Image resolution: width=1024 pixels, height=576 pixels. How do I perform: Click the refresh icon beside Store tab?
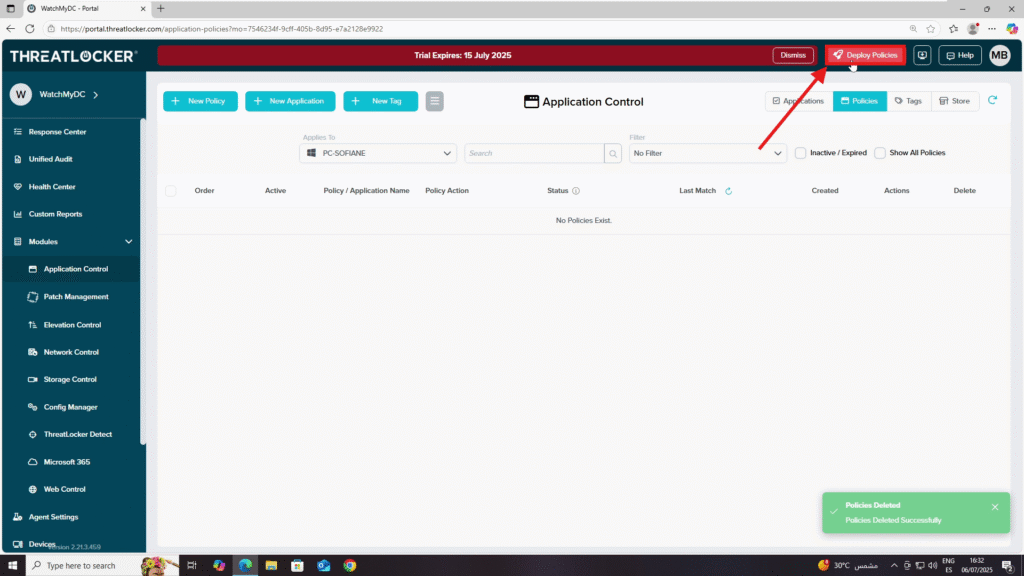pyautogui.click(x=993, y=101)
